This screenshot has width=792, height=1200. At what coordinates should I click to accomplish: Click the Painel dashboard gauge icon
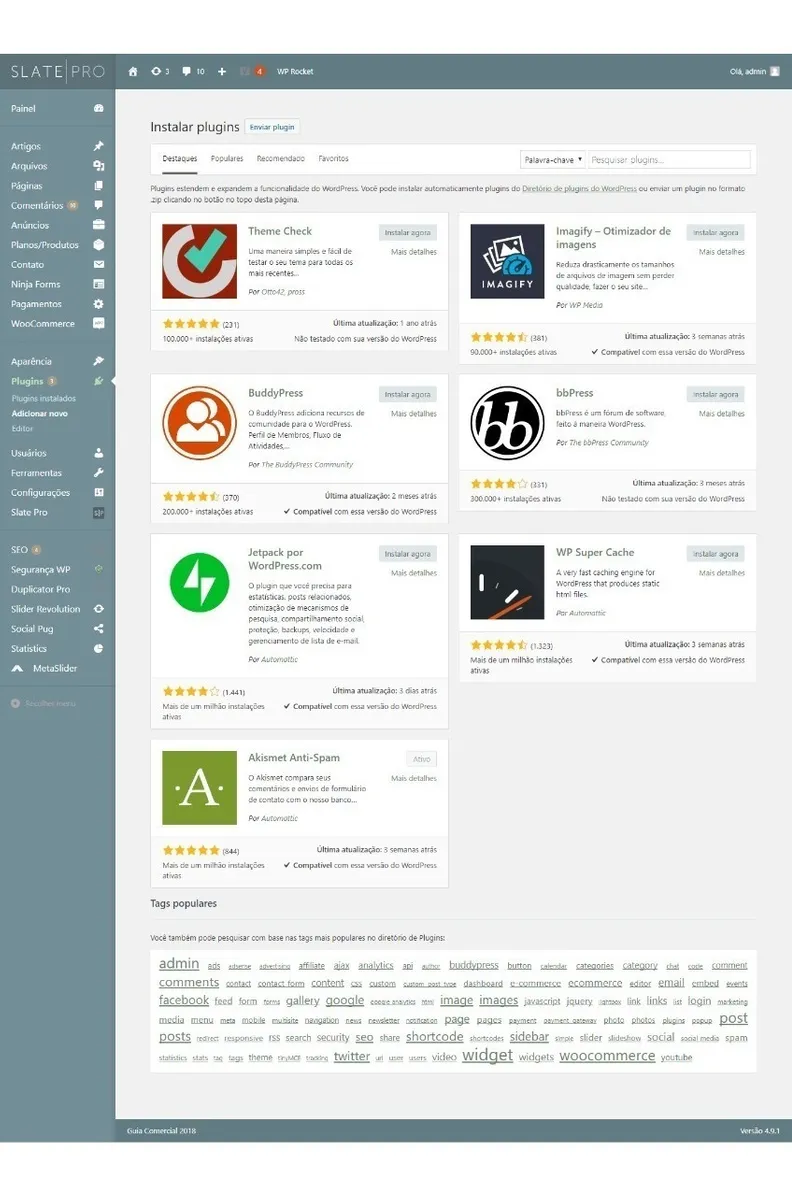(98, 108)
